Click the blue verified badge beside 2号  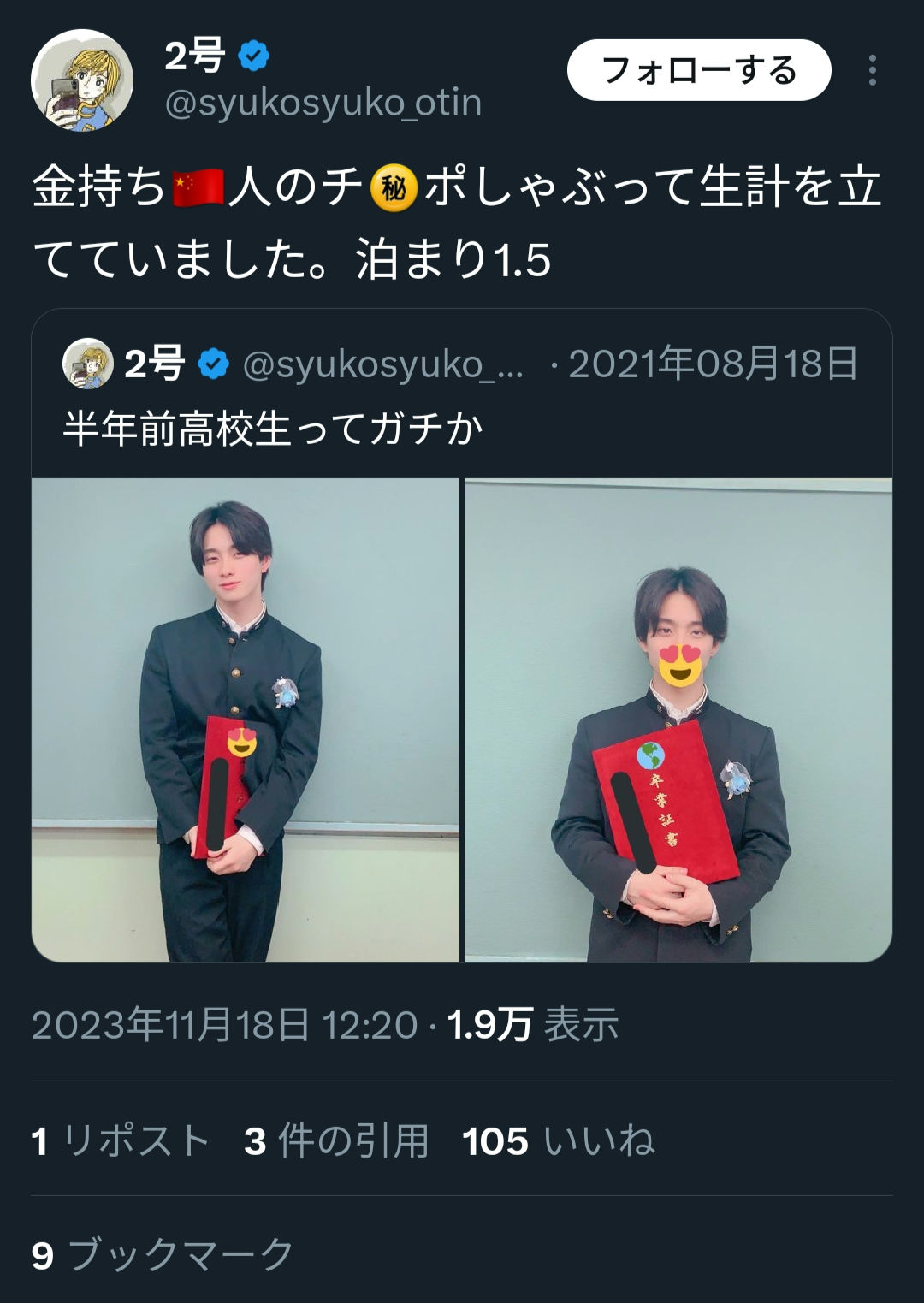click(x=253, y=56)
